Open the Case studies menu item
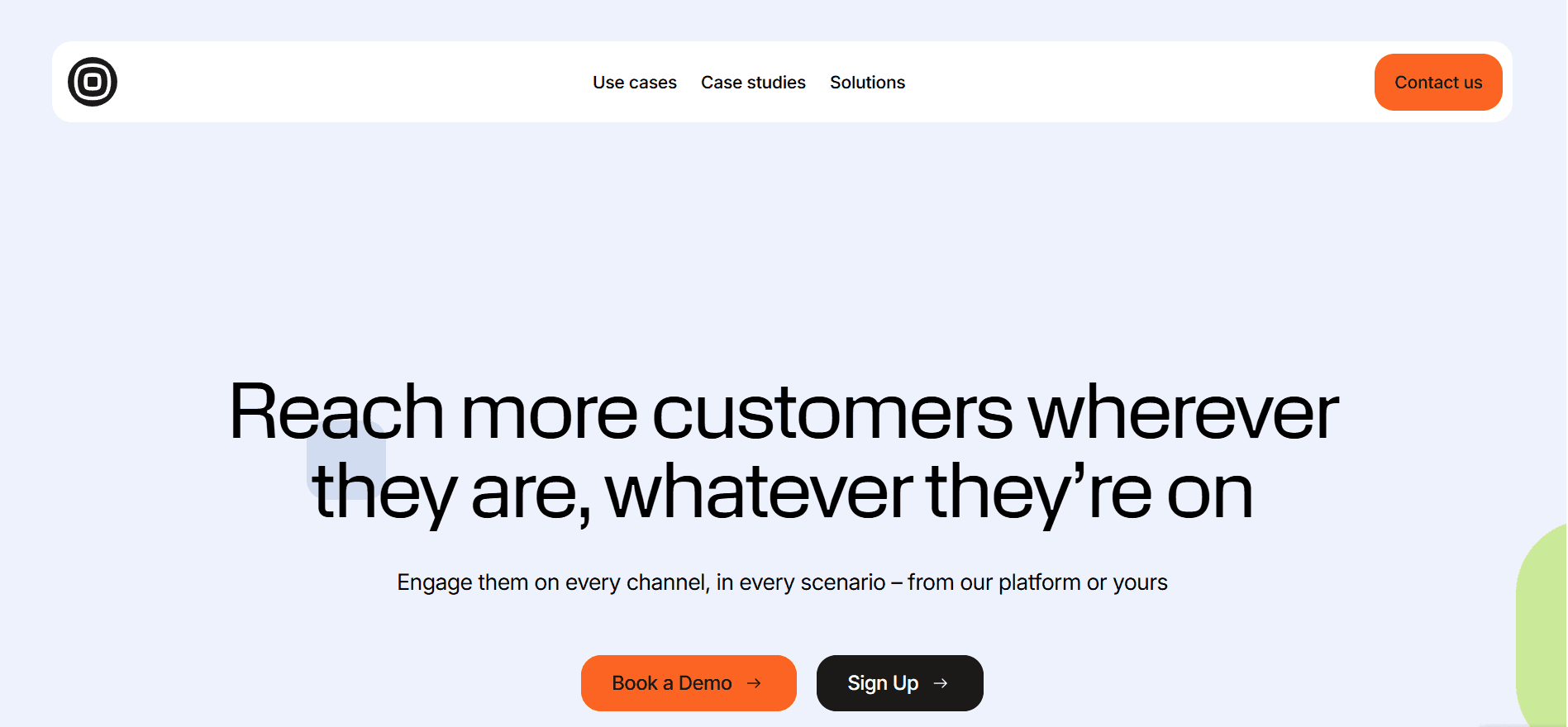This screenshot has width=1568, height=727. pyautogui.click(x=753, y=83)
